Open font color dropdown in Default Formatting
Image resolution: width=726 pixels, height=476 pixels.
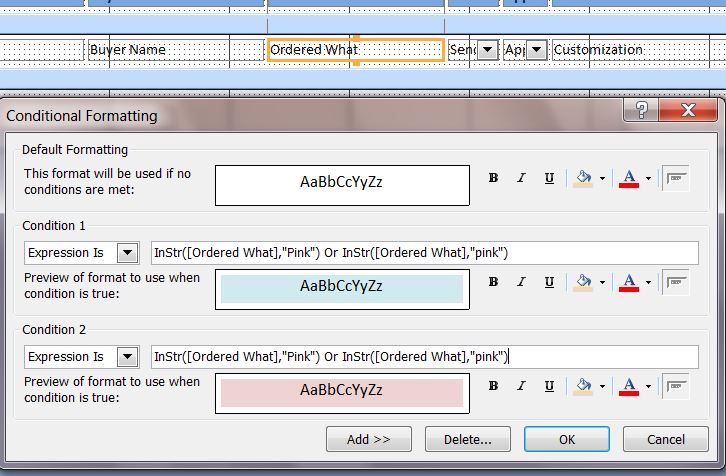coord(648,178)
